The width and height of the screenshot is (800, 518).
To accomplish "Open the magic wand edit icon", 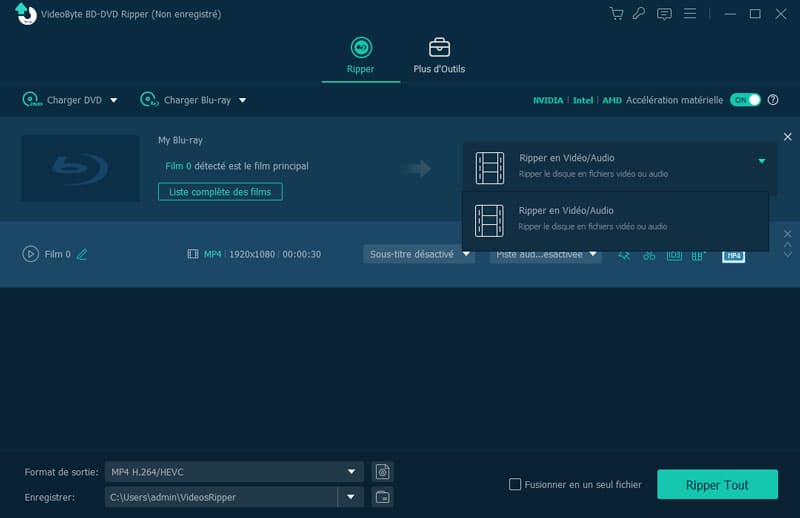I will (624, 256).
